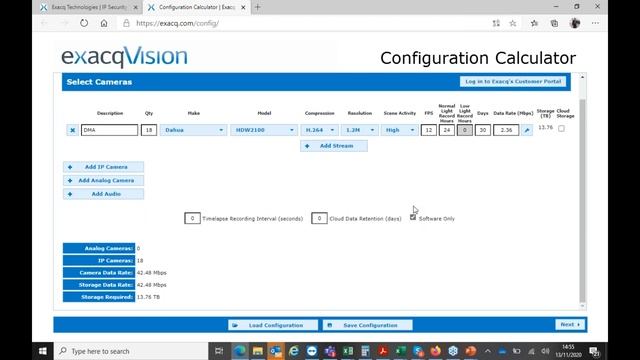Open Internet Explorer from taskbar
Viewport: 640px width, 360px height.
[x=294, y=351]
